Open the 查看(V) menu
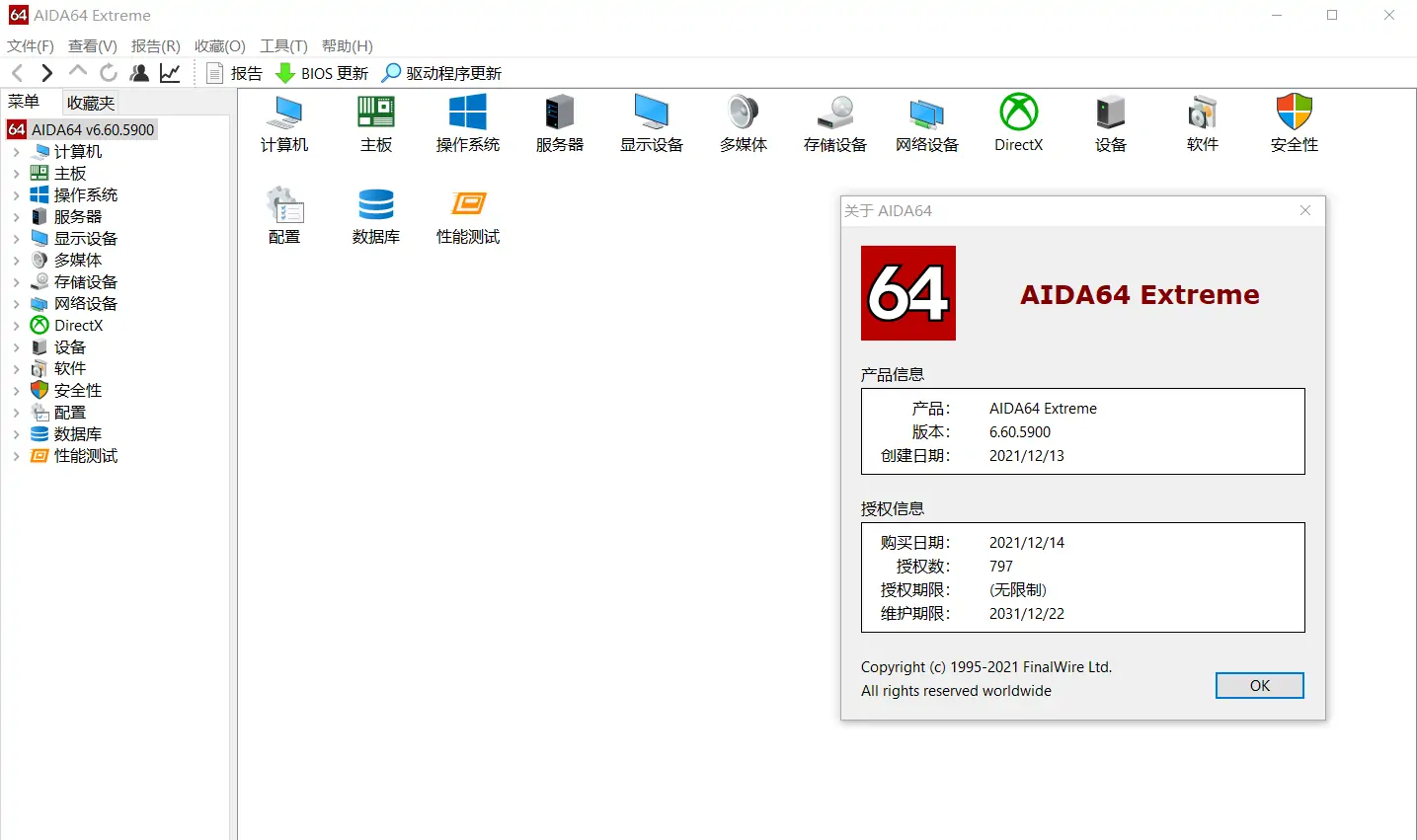 coord(93,45)
